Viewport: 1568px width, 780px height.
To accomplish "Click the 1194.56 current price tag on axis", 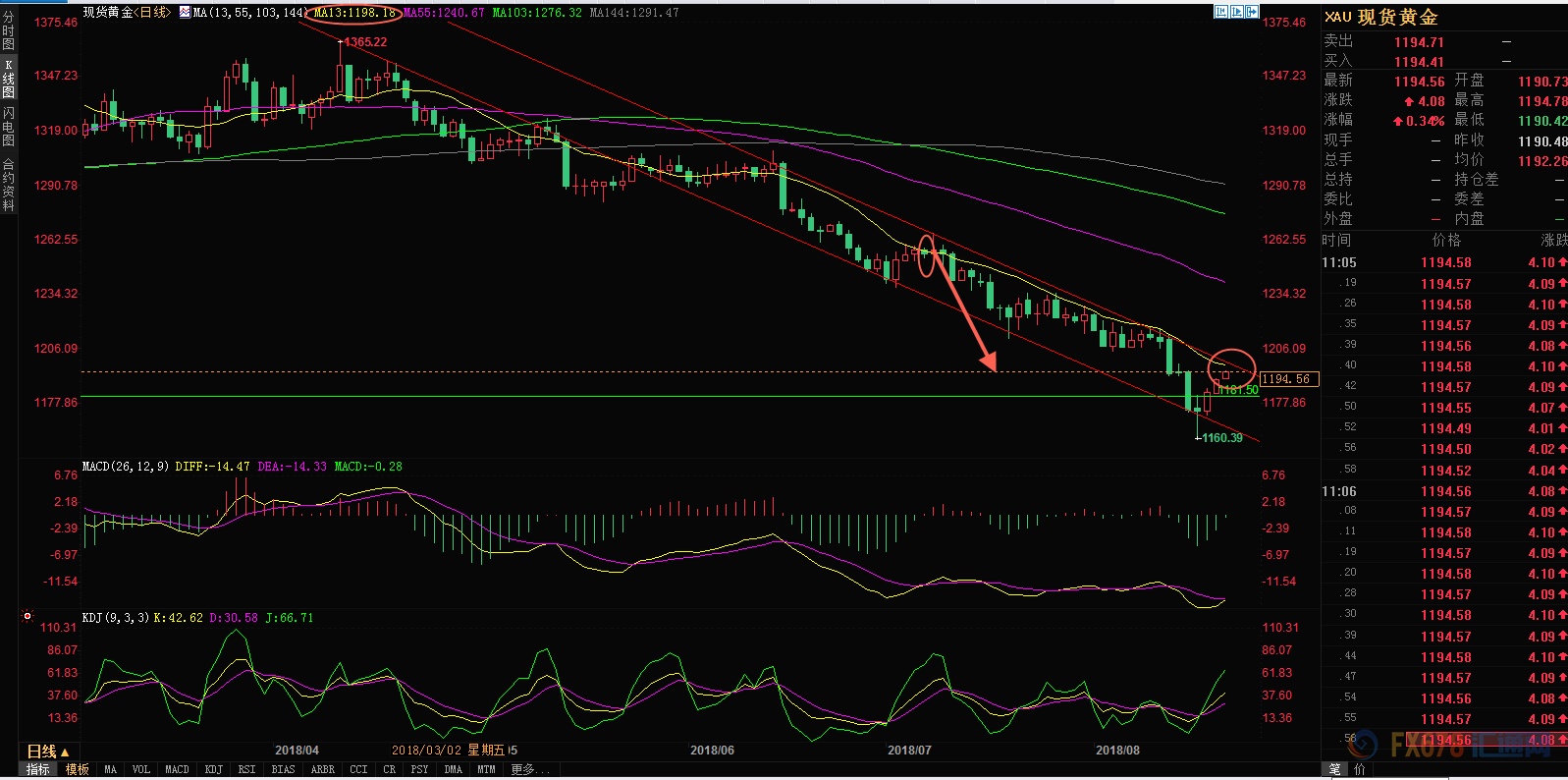I will point(1289,379).
